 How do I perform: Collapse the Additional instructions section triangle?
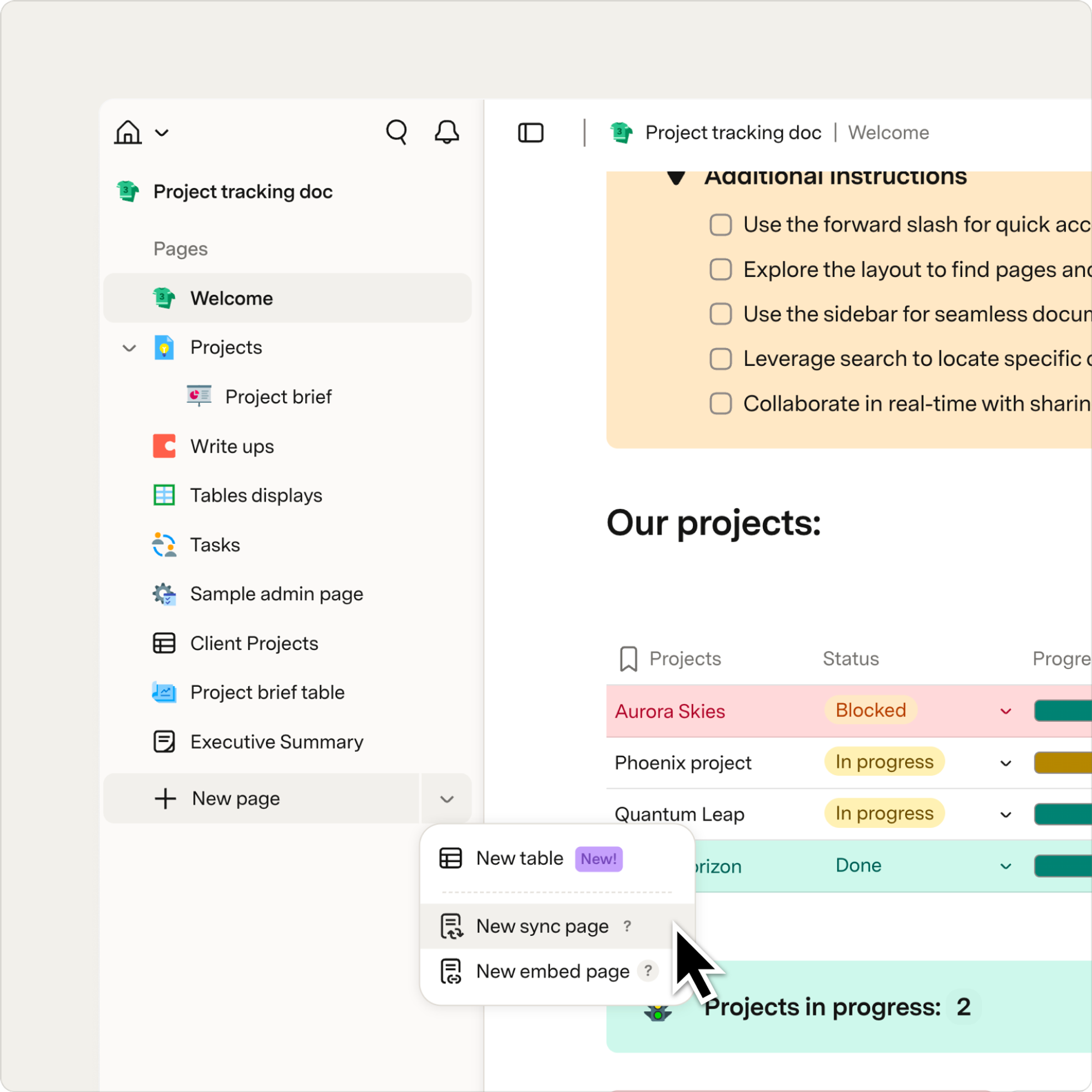click(676, 177)
